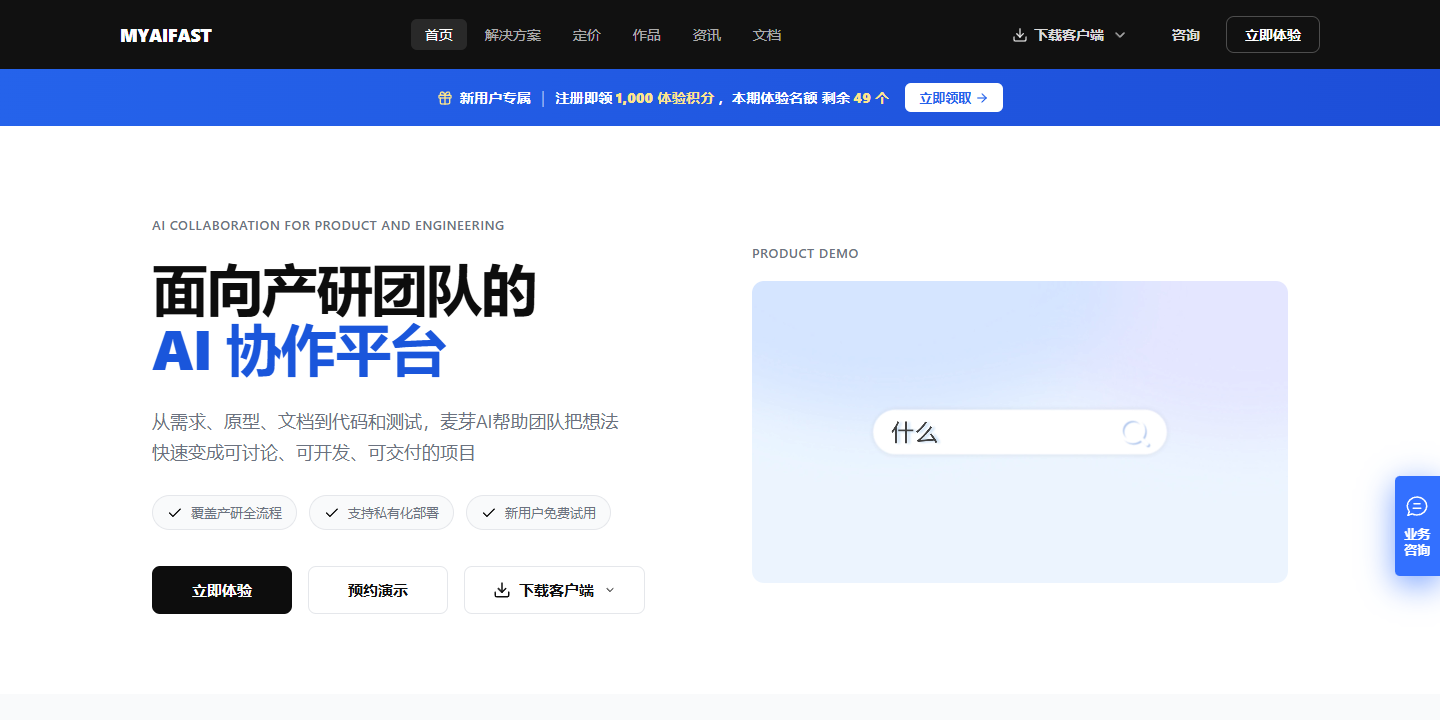
Task: Click the 预约演示 button
Action: click(x=378, y=590)
